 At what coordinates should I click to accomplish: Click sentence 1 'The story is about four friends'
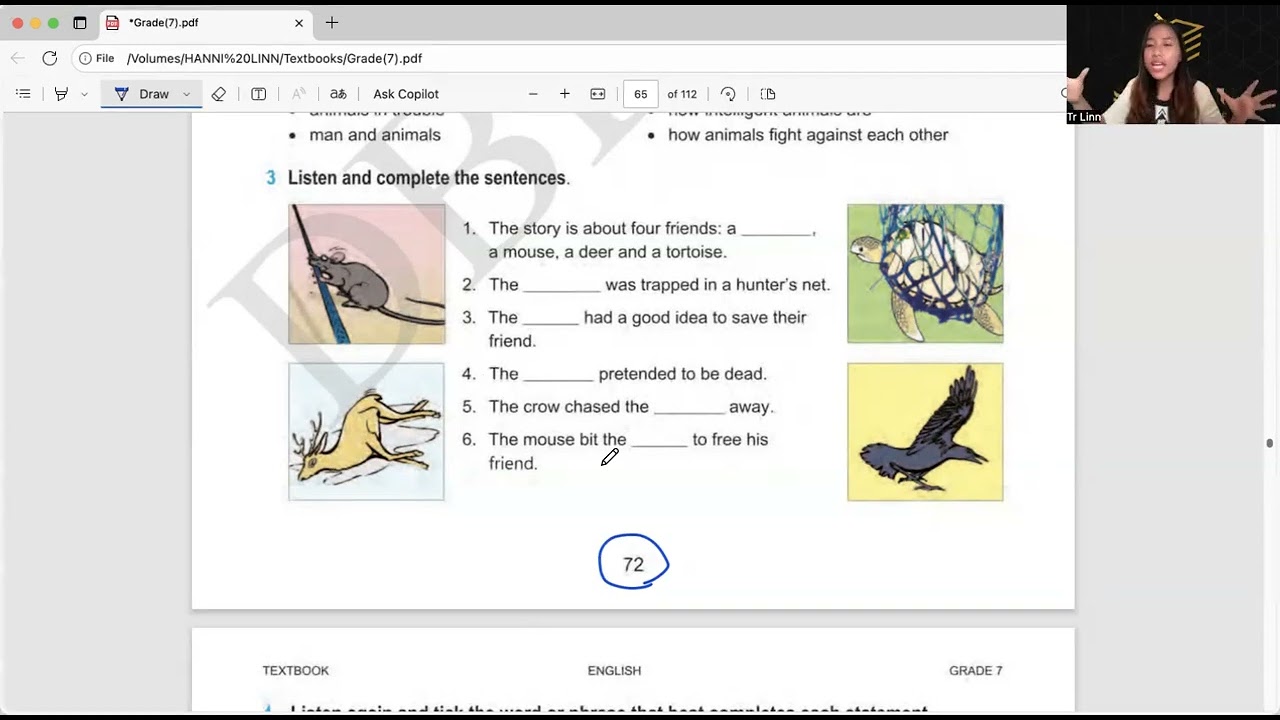[652, 240]
